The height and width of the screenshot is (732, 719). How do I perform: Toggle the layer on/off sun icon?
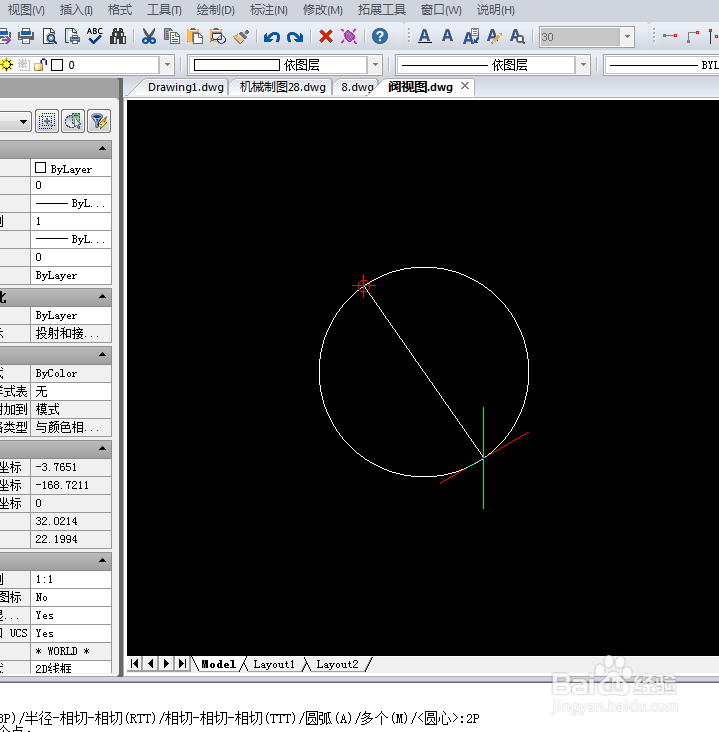(7, 65)
